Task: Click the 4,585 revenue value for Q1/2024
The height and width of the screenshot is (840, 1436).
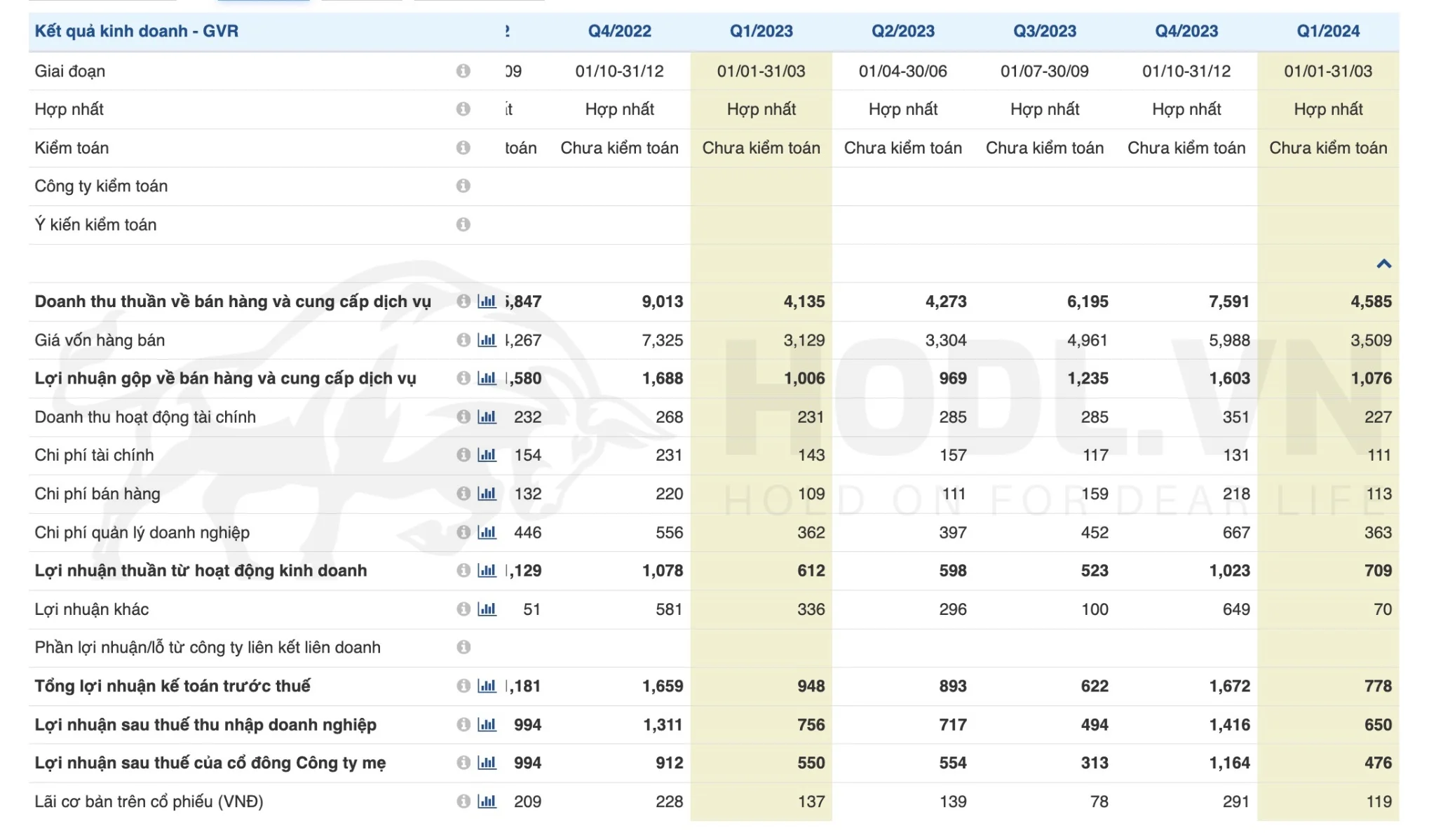Action: [x=1371, y=302]
